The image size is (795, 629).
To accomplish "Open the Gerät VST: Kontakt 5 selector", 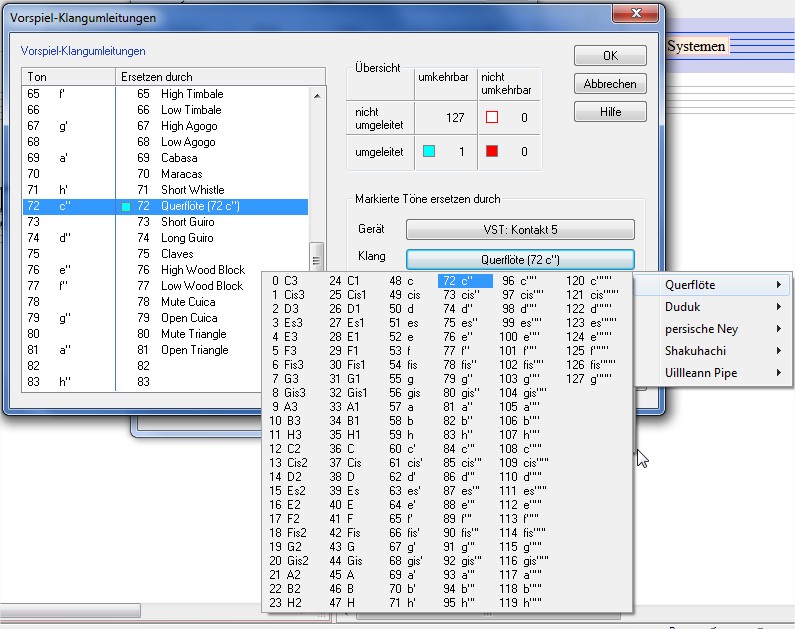I will tap(520, 230).
